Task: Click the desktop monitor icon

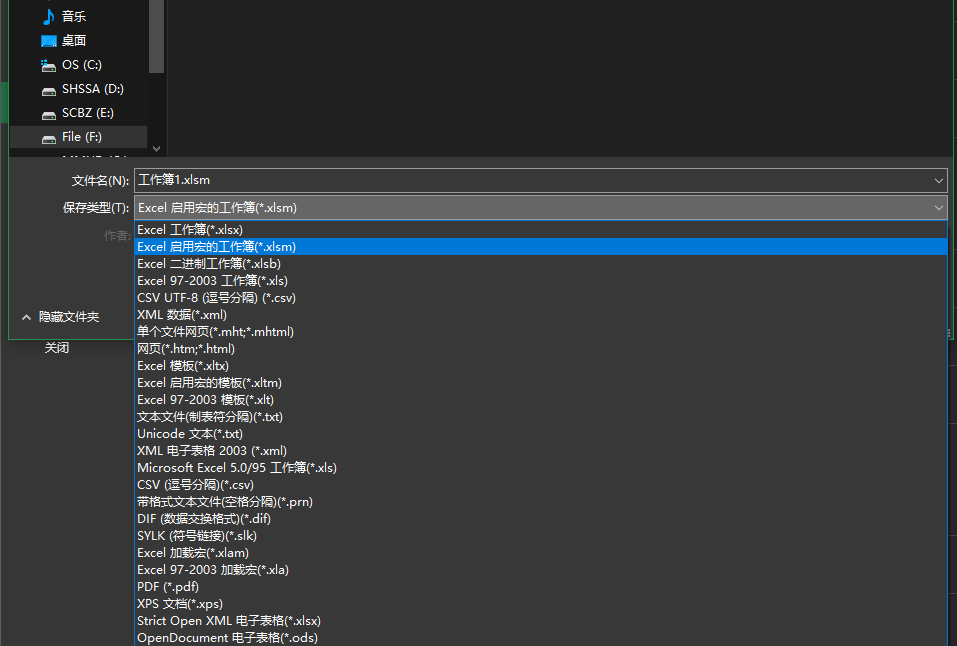Action: [48, 41]
